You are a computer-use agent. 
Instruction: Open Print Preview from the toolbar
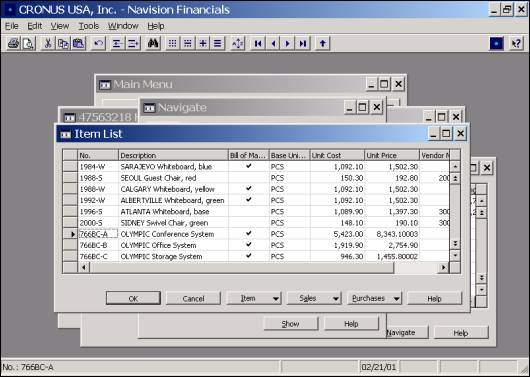pyautogui.click(x=28, y=43)
